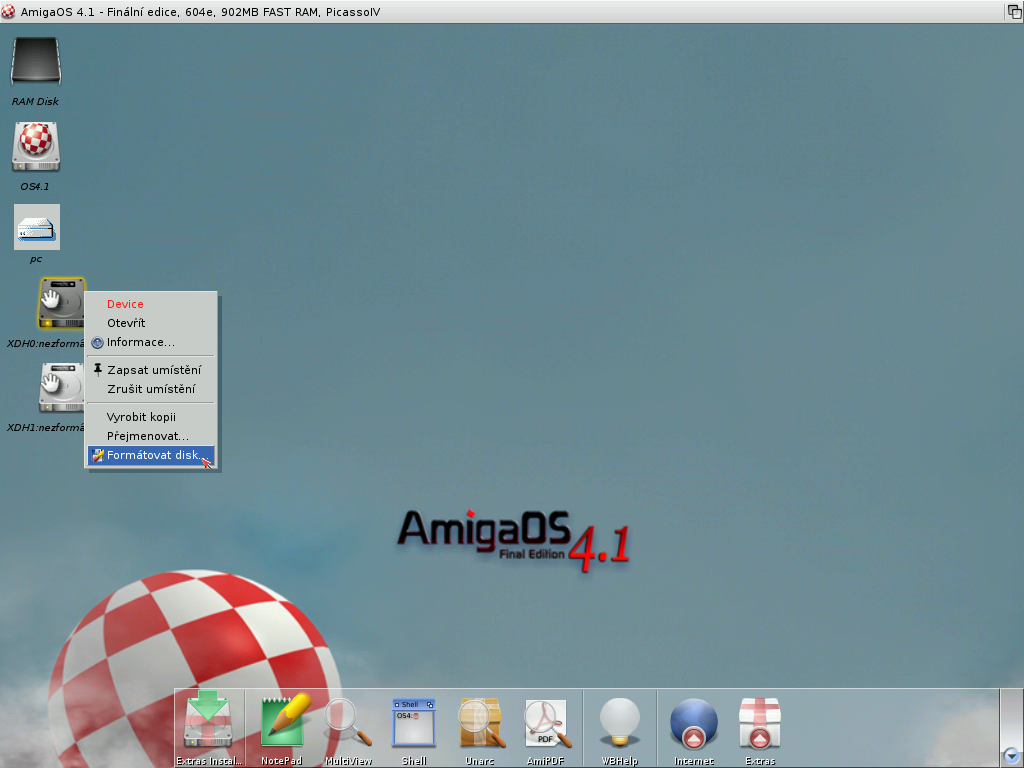Click the RAM Disk label text
The height and width of the screenshot is (768, 1024).
coord(35,101)
